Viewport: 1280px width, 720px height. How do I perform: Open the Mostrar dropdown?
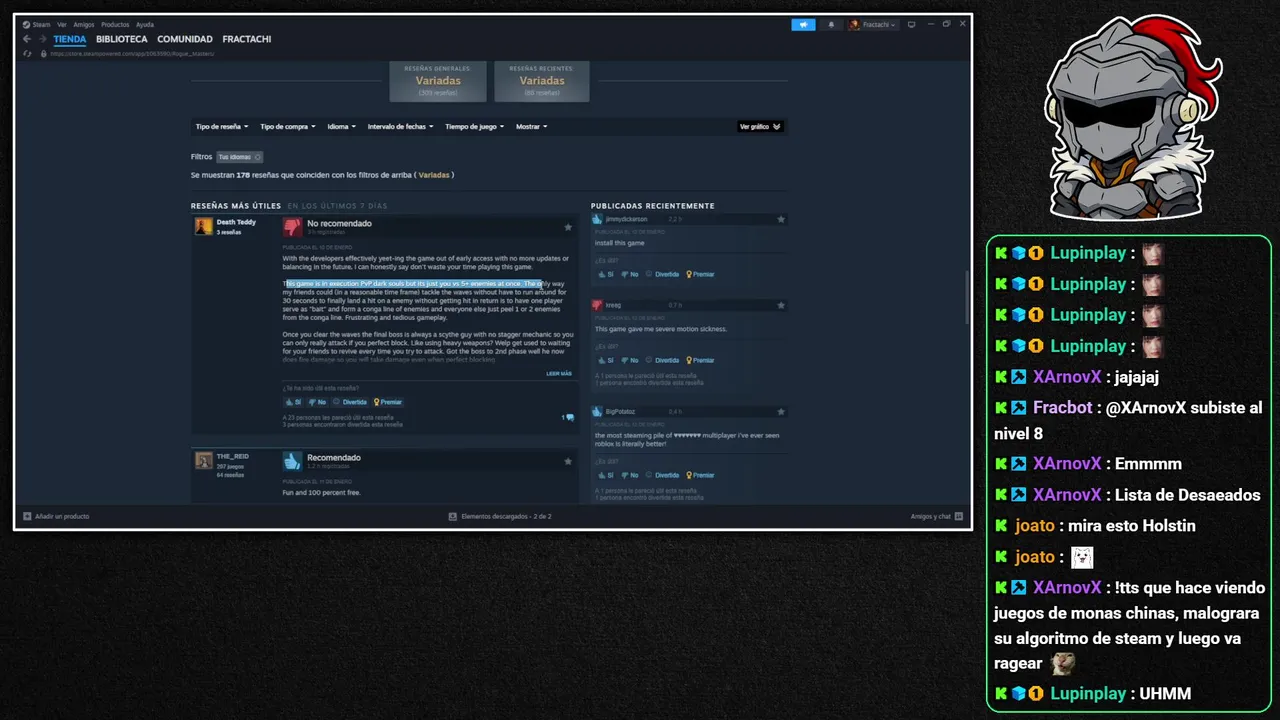pyautogui.click(x=531, y=127)
